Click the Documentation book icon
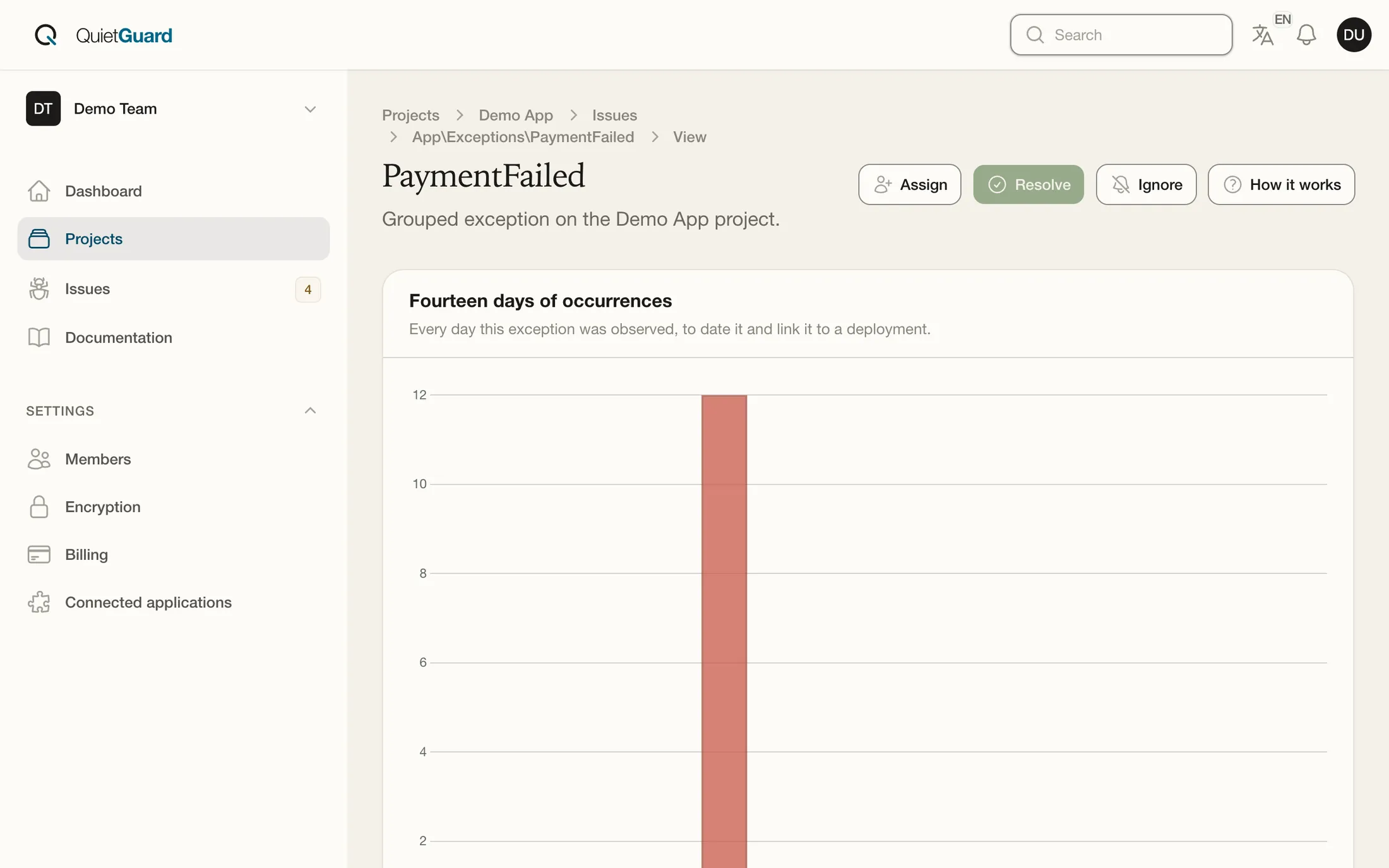This screenshot has height=868, width=1389. tap(39, 337)
